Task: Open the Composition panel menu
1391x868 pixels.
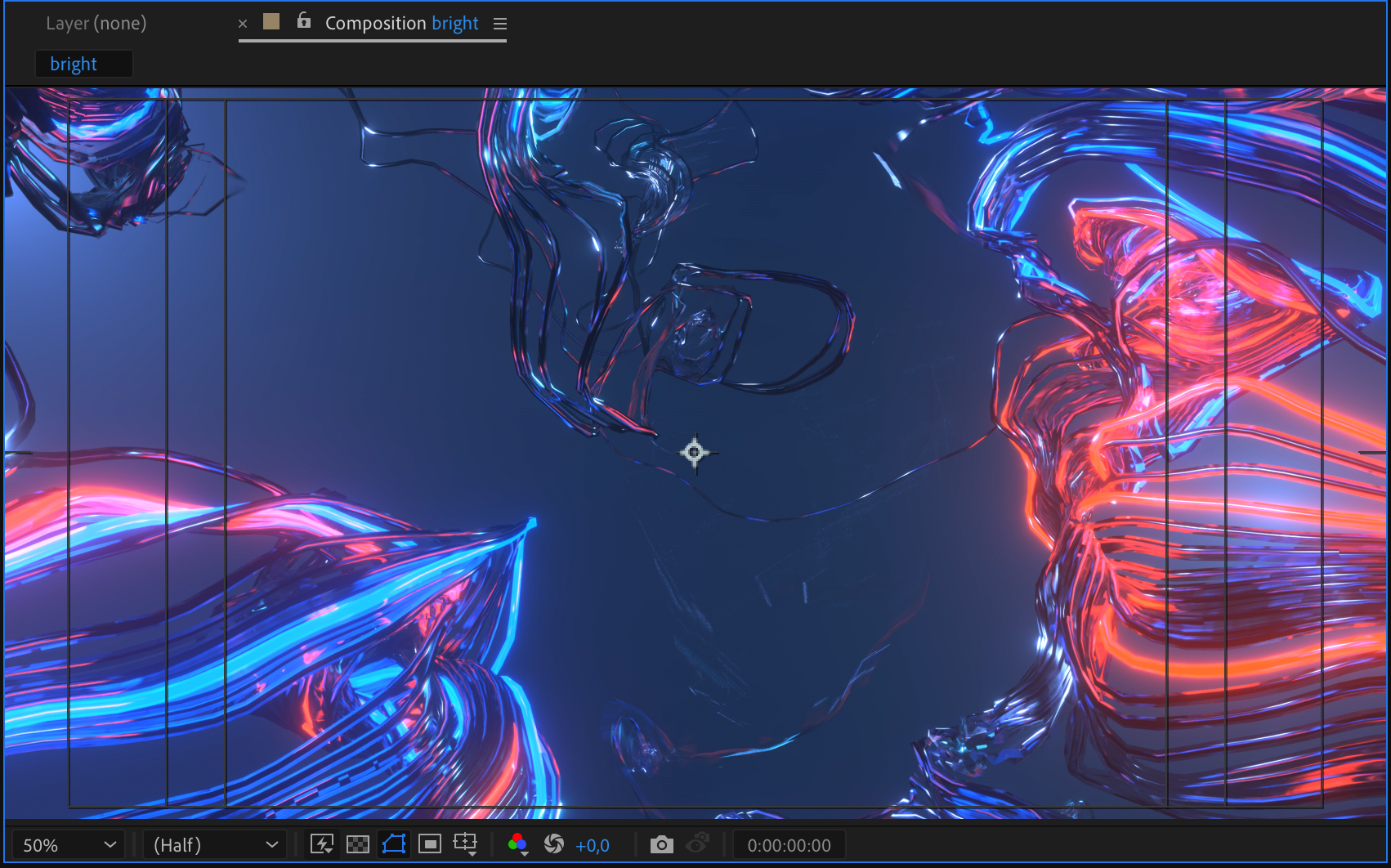Action: click(x=500, y=24)
